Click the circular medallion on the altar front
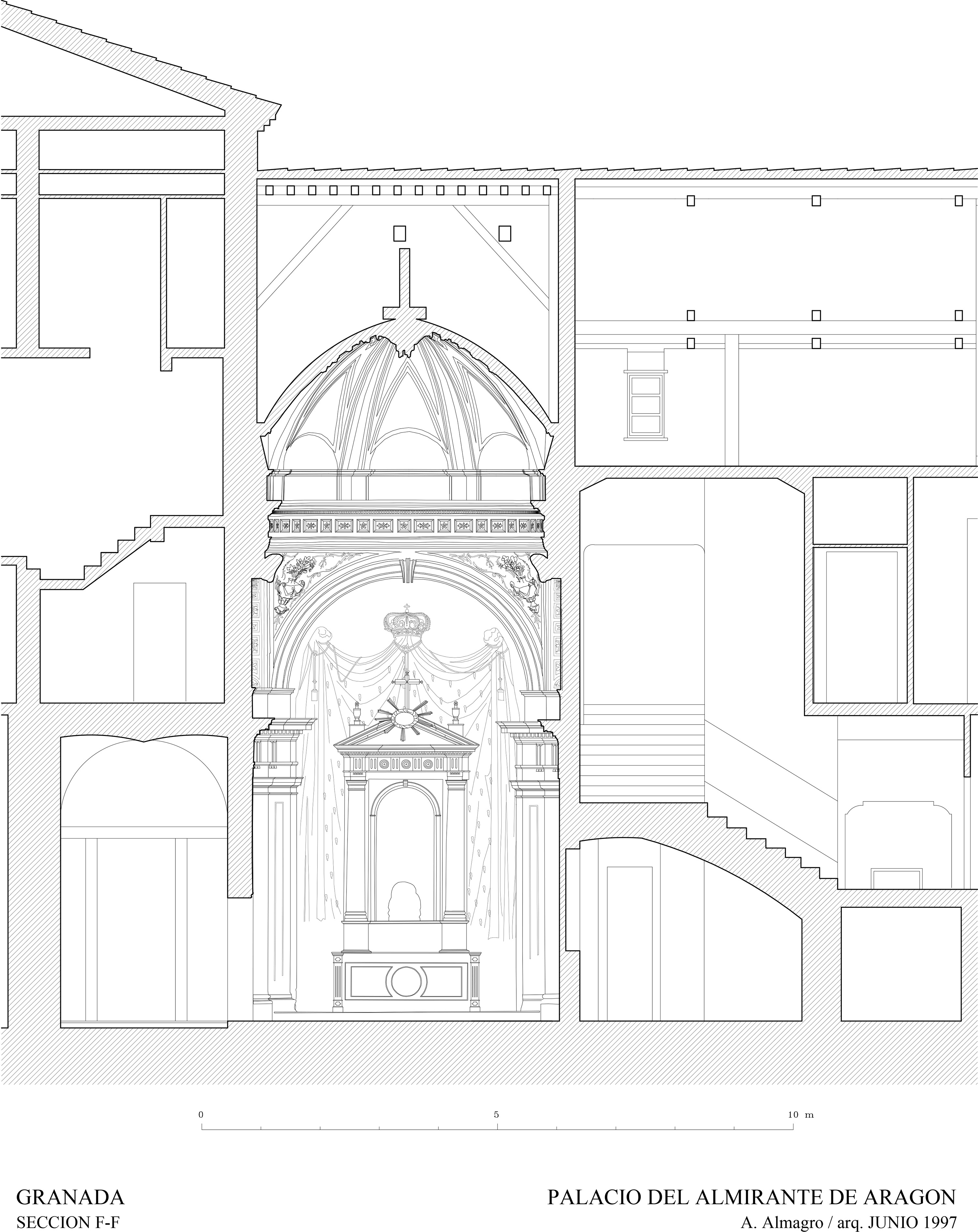The image size is (978, 1232). coord(407,981)
